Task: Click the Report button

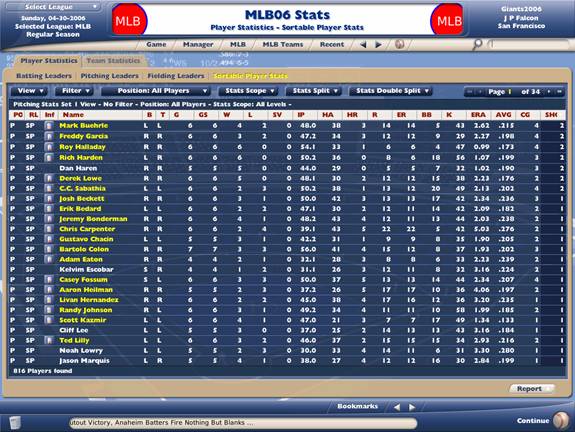Action: pyautogui.click(x=531, y=389)
